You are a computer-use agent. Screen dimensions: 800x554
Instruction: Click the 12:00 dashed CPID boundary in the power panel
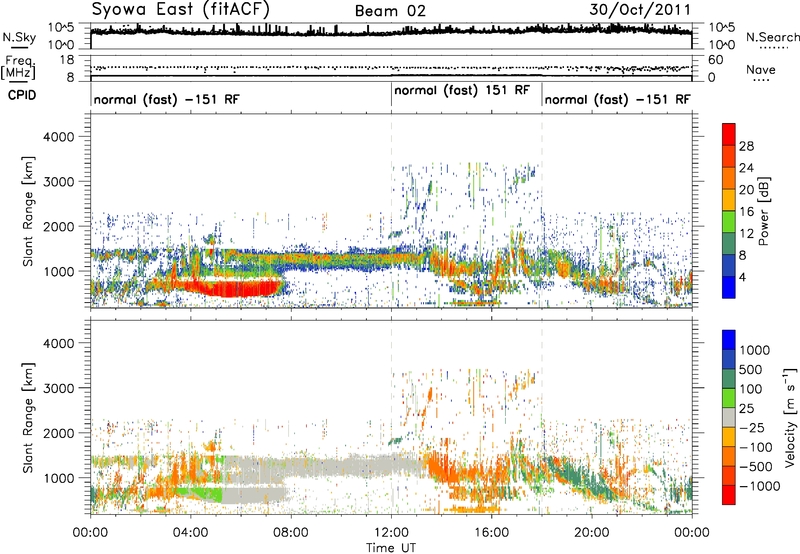[391, 210]
